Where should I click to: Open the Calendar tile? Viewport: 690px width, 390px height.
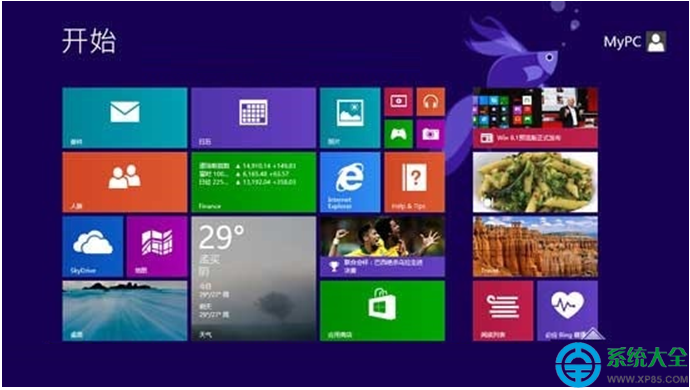pos(253,118)
